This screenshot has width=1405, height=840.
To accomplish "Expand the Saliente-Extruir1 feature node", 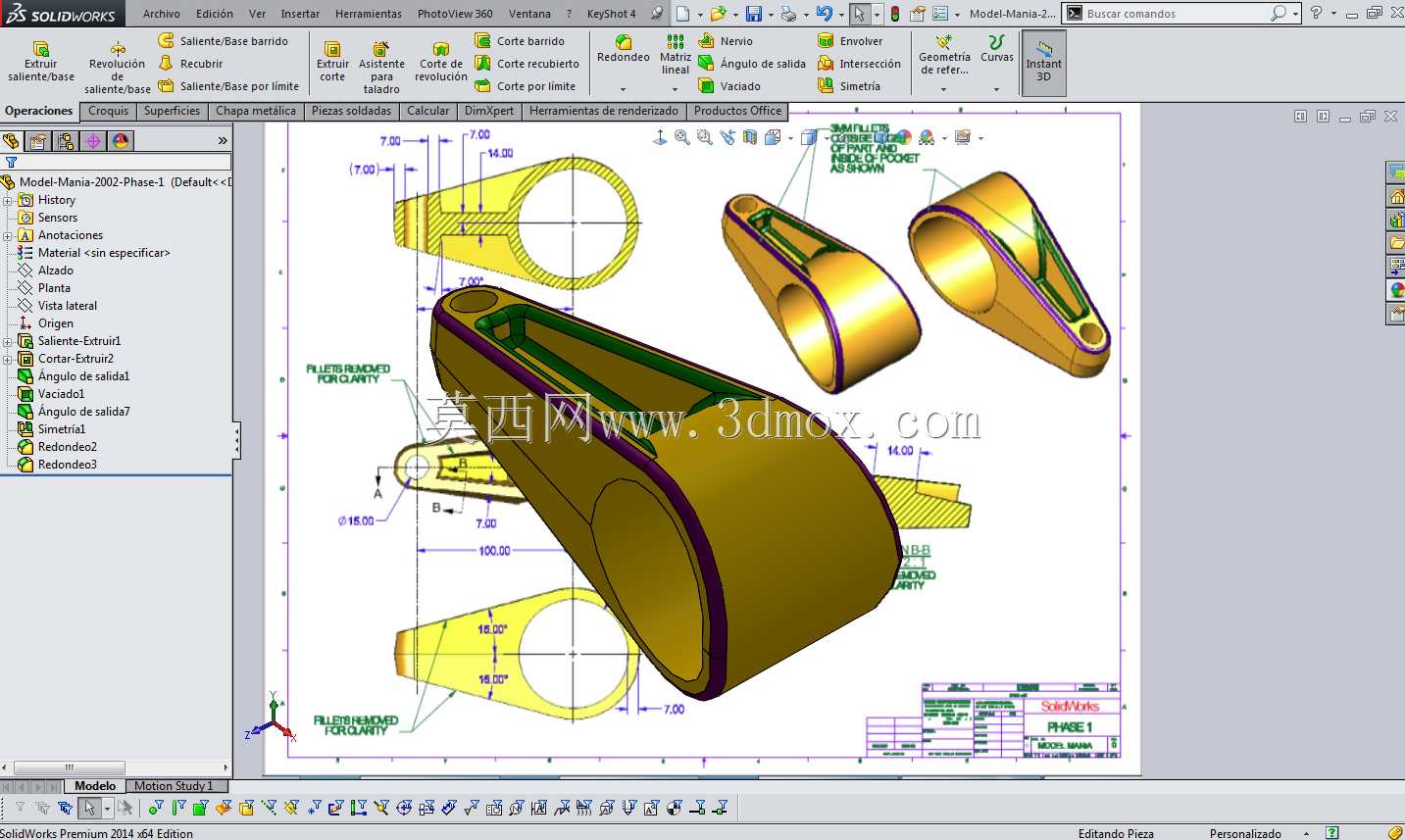I will 8,341.
